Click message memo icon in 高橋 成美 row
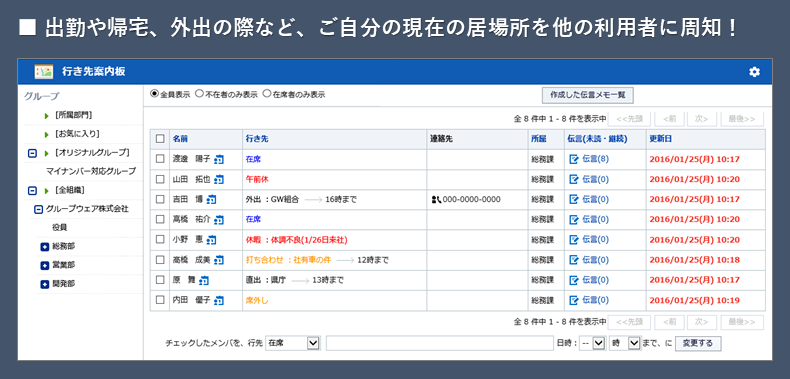The width and height of the screenshot is (790, 379). click(x=573, y=260)
